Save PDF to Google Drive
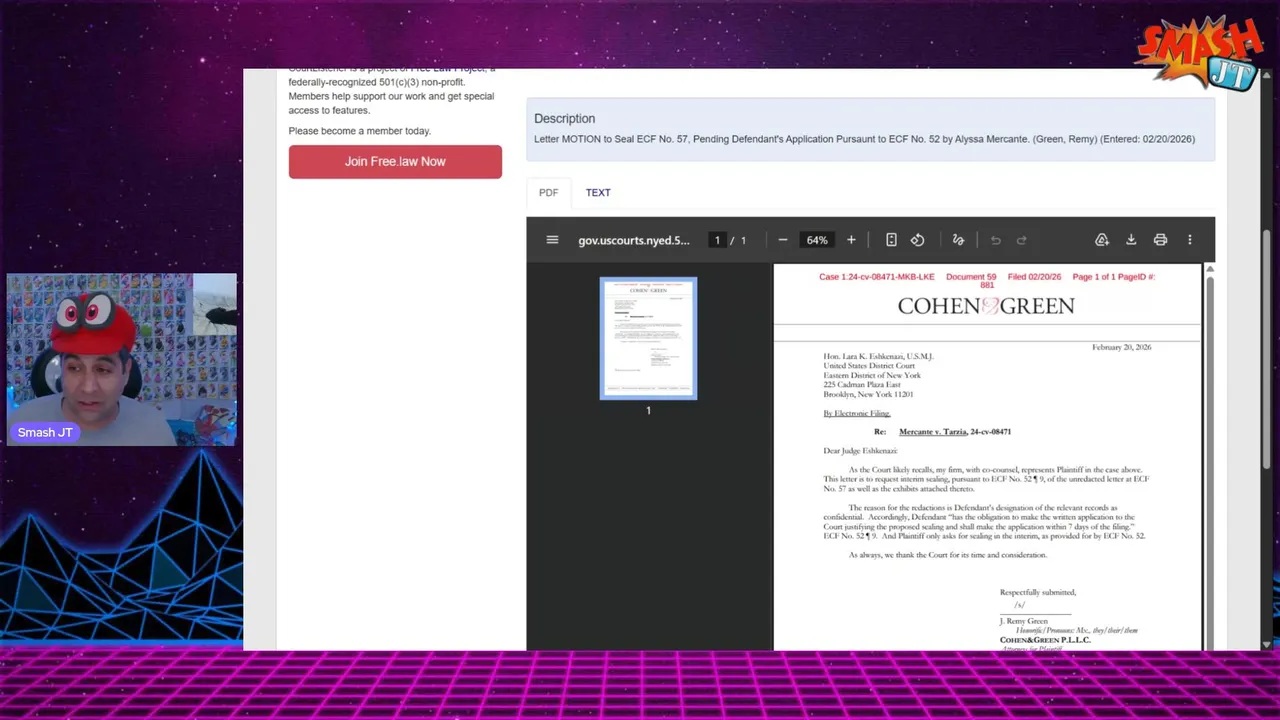The image size is (1280, 720). click(1102, 240)
